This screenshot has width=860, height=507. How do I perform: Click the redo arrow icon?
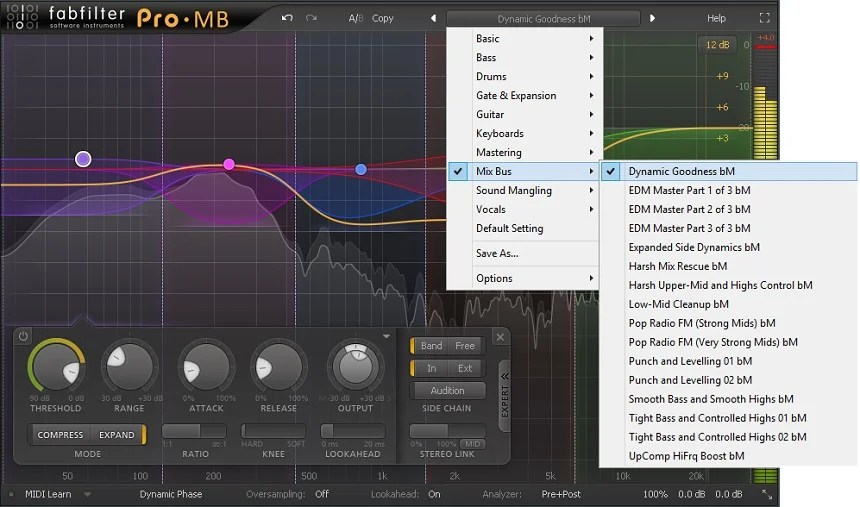click(x=312, y=18)
